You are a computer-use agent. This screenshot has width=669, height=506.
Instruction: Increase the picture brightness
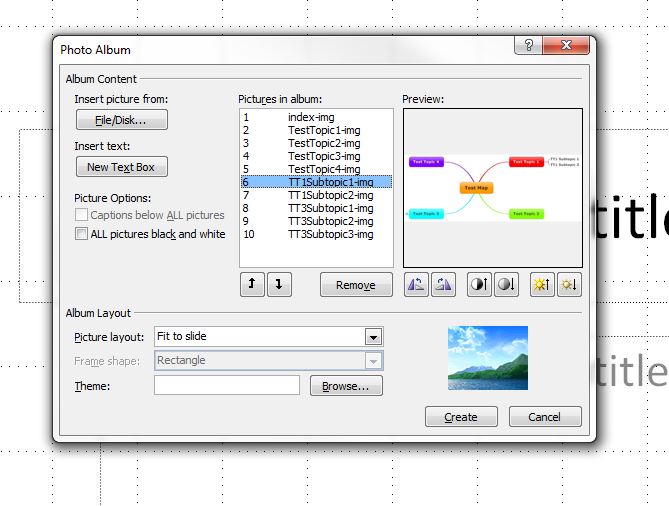pos(543,285)
